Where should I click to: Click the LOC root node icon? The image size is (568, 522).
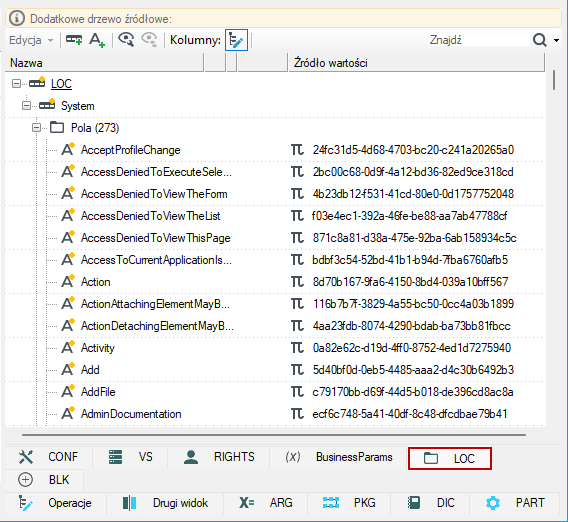[37, 83]
